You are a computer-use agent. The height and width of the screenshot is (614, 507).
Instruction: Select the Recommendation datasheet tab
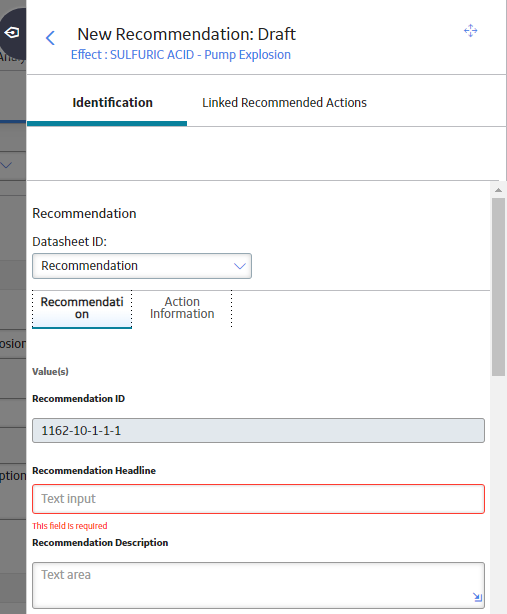pos(82,308)
